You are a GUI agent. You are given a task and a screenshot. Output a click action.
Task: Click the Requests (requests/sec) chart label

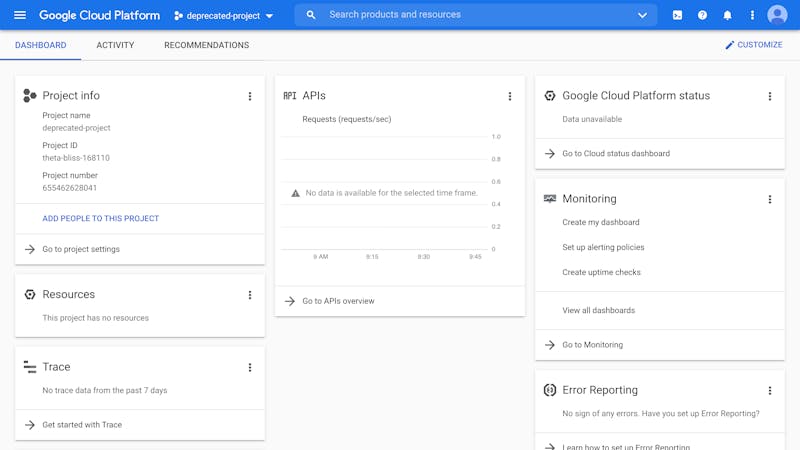tap(346, 119)
